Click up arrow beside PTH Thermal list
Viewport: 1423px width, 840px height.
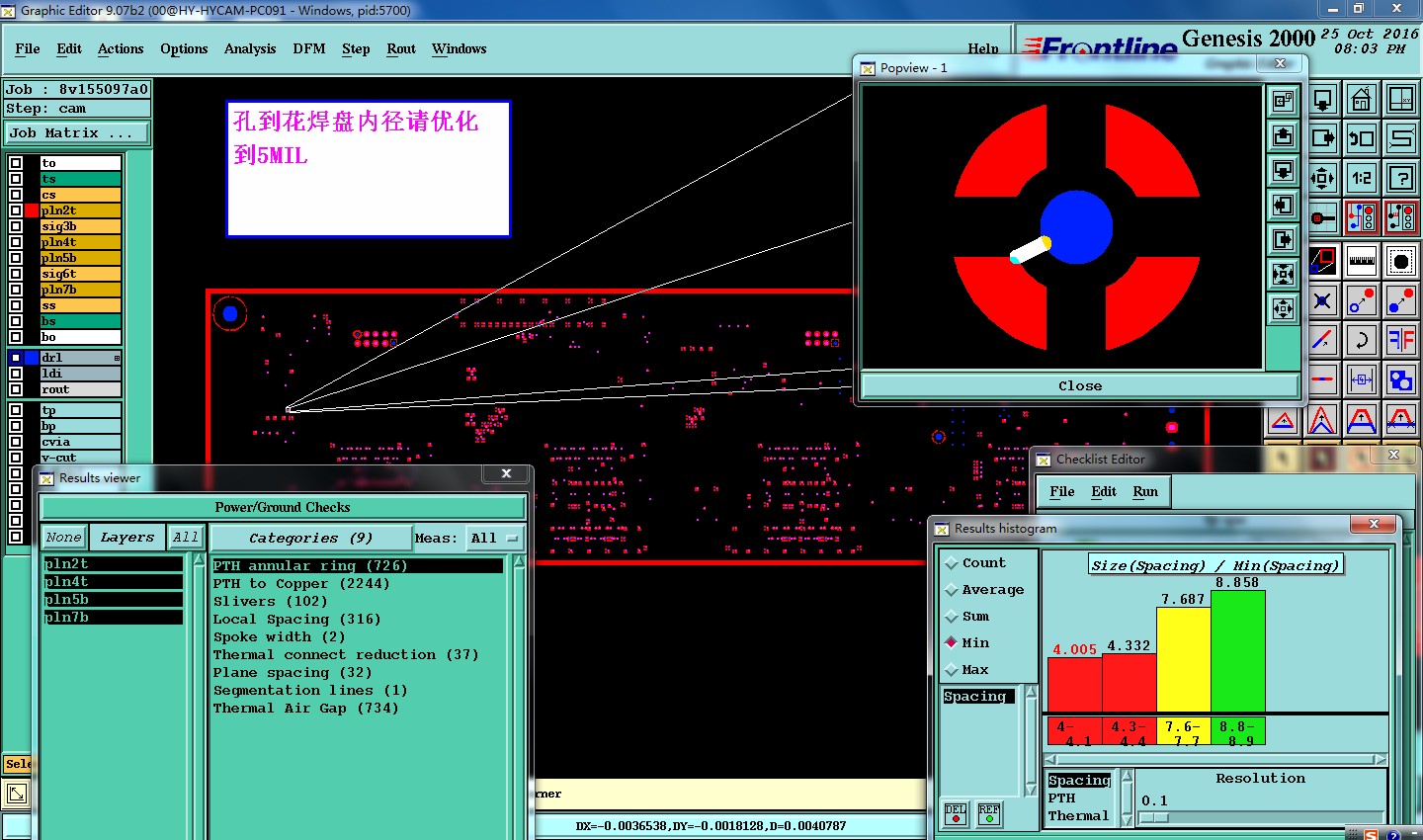click(1126, 777)
